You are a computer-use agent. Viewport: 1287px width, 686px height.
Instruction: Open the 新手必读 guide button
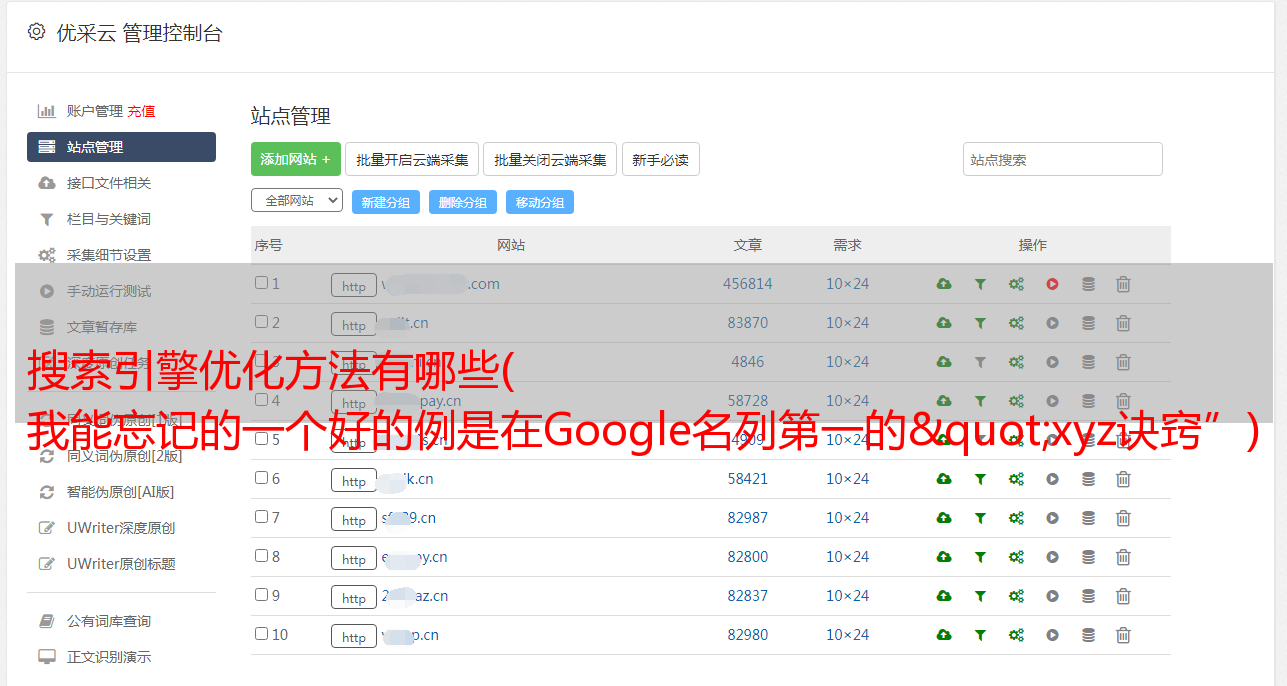click(x=660, y=159)
